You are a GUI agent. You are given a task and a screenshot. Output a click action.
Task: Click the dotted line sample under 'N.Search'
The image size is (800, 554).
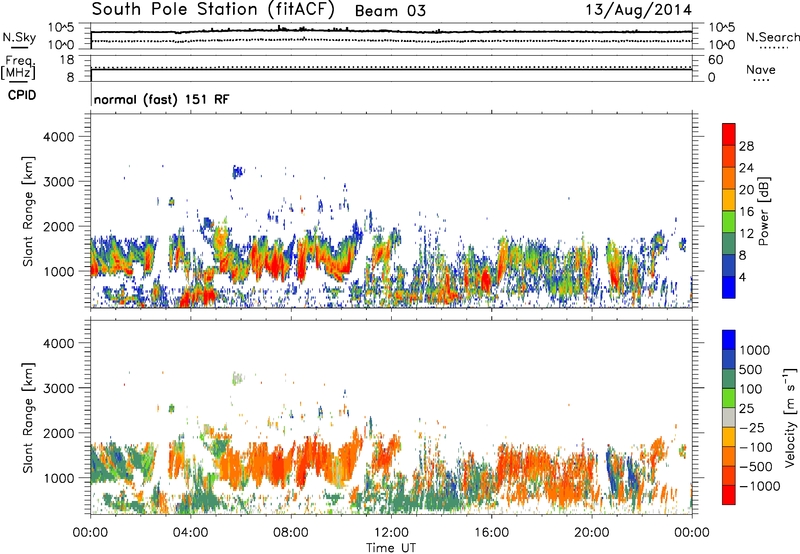pos(773,48)
